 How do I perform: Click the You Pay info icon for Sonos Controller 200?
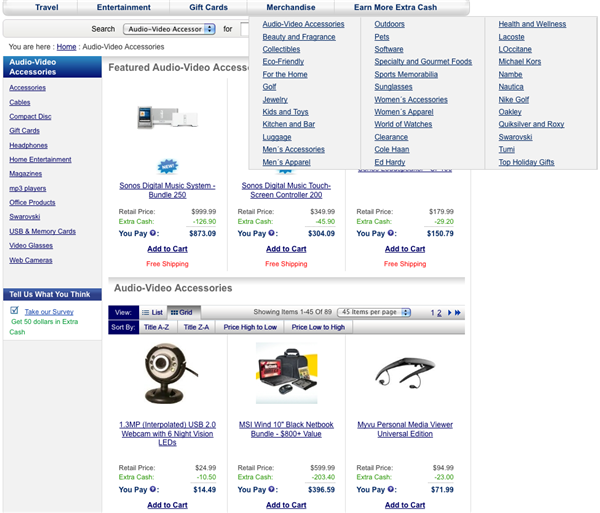(271, 233)
